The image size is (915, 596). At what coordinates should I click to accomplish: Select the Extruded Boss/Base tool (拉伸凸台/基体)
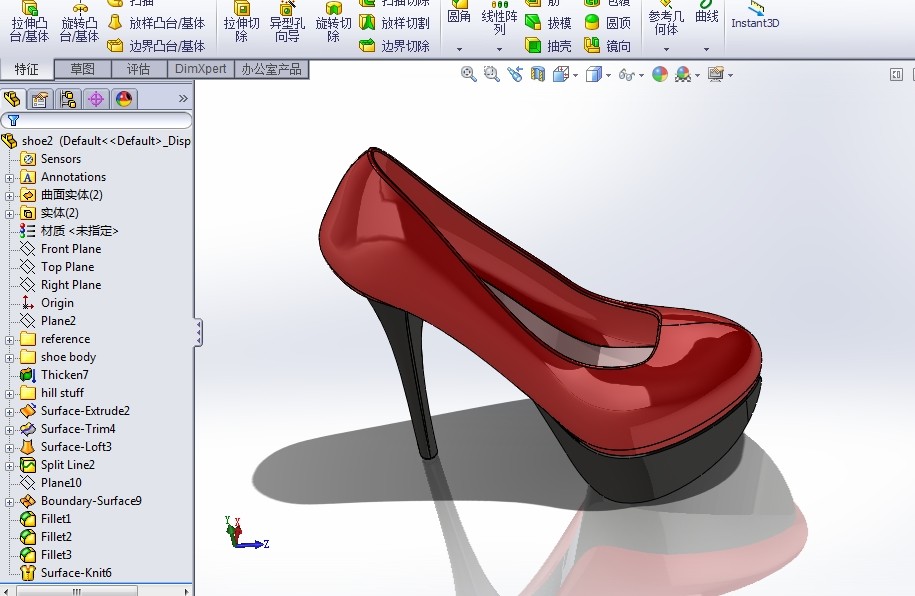click(x=29, y=22)
